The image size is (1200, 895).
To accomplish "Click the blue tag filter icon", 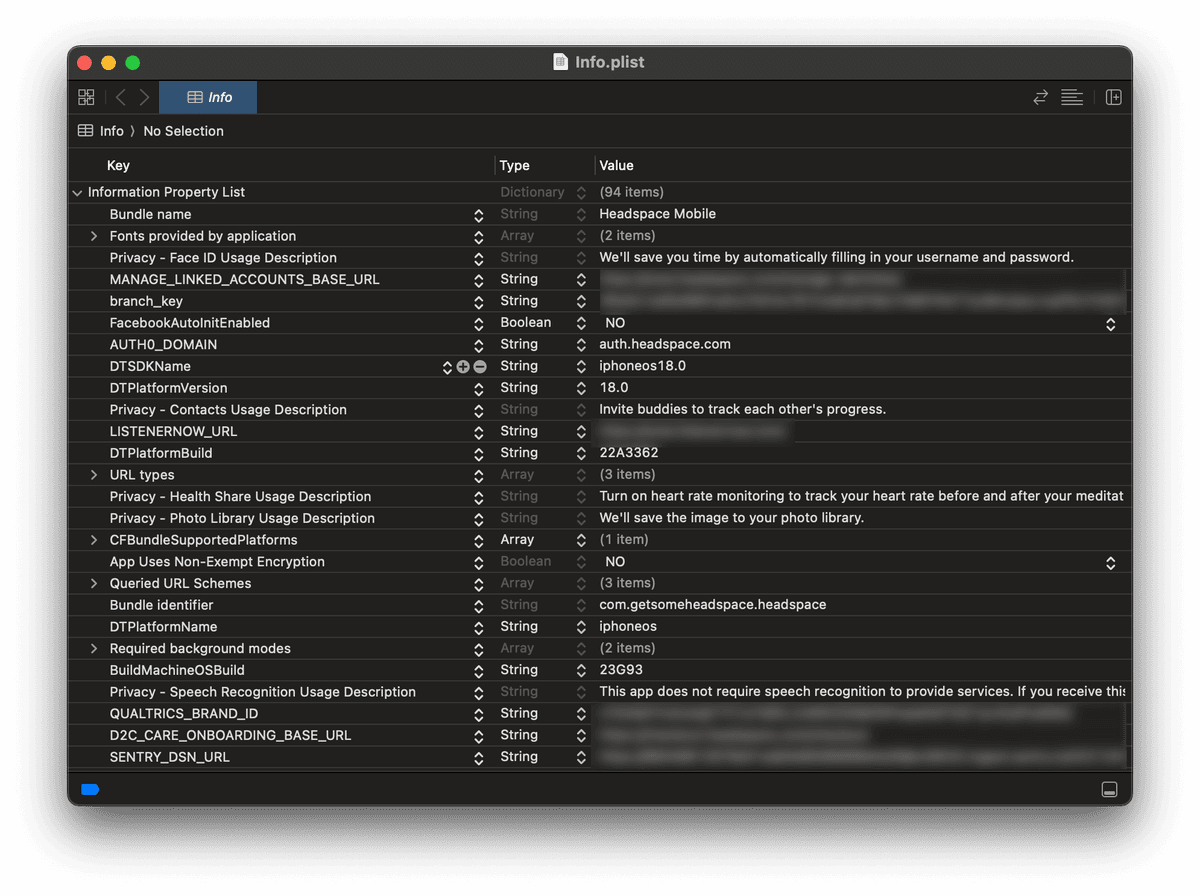I will (x=90, y=789).
